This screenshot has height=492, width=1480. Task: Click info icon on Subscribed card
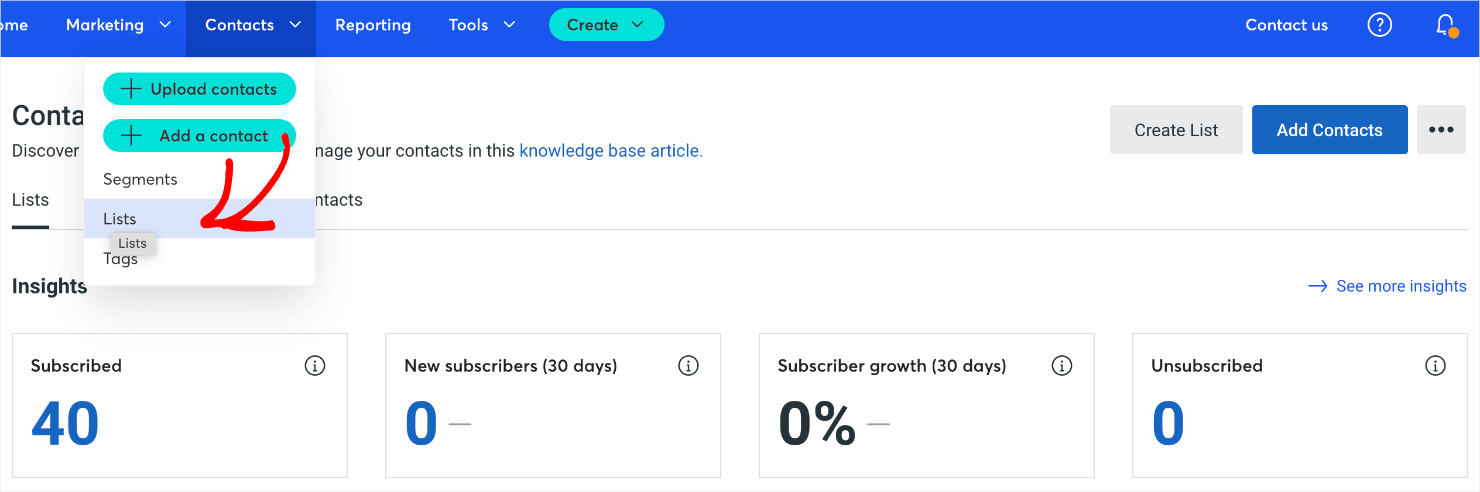(315, 366)
